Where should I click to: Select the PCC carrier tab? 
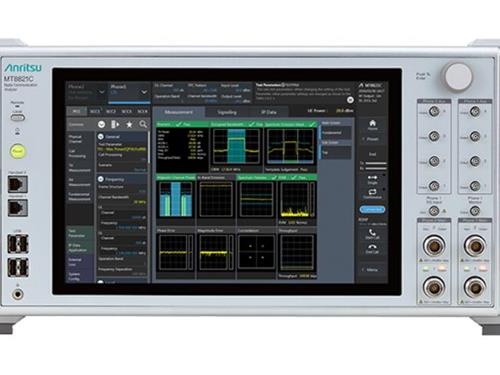76,111
